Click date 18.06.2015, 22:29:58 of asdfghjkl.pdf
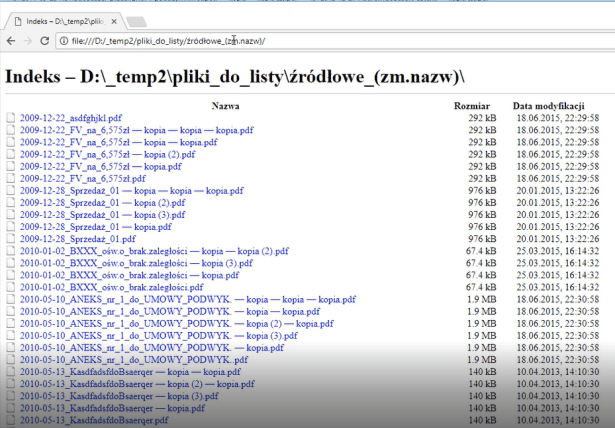The width and height of the screenshot is (615, 428). point(558,118)
